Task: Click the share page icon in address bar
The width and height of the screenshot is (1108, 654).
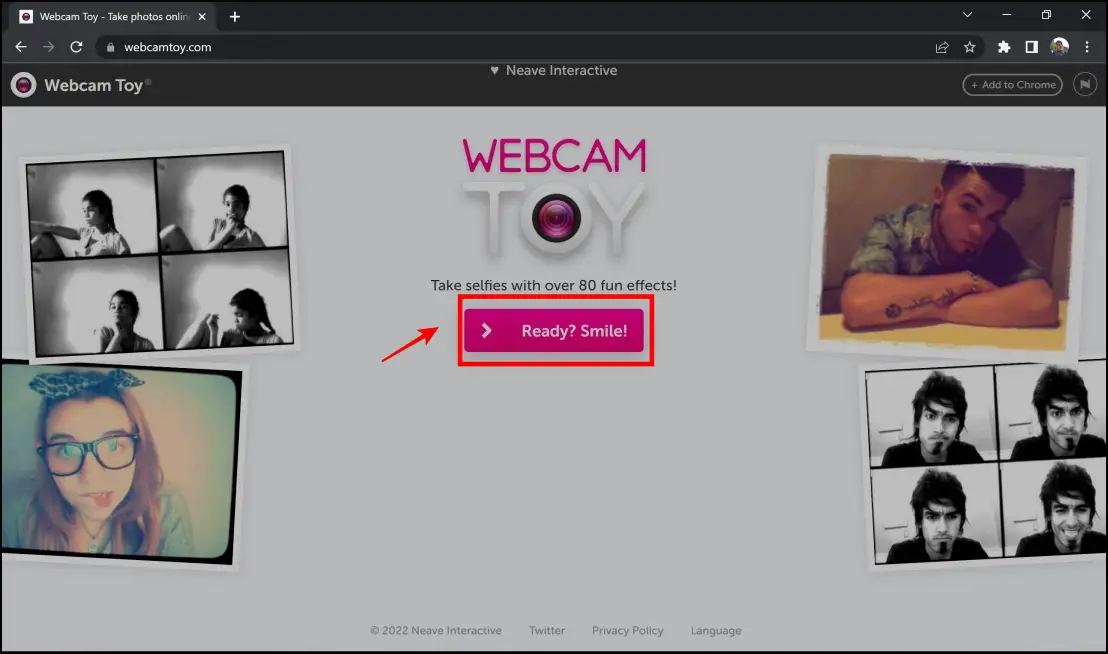Action: [942, 47]
